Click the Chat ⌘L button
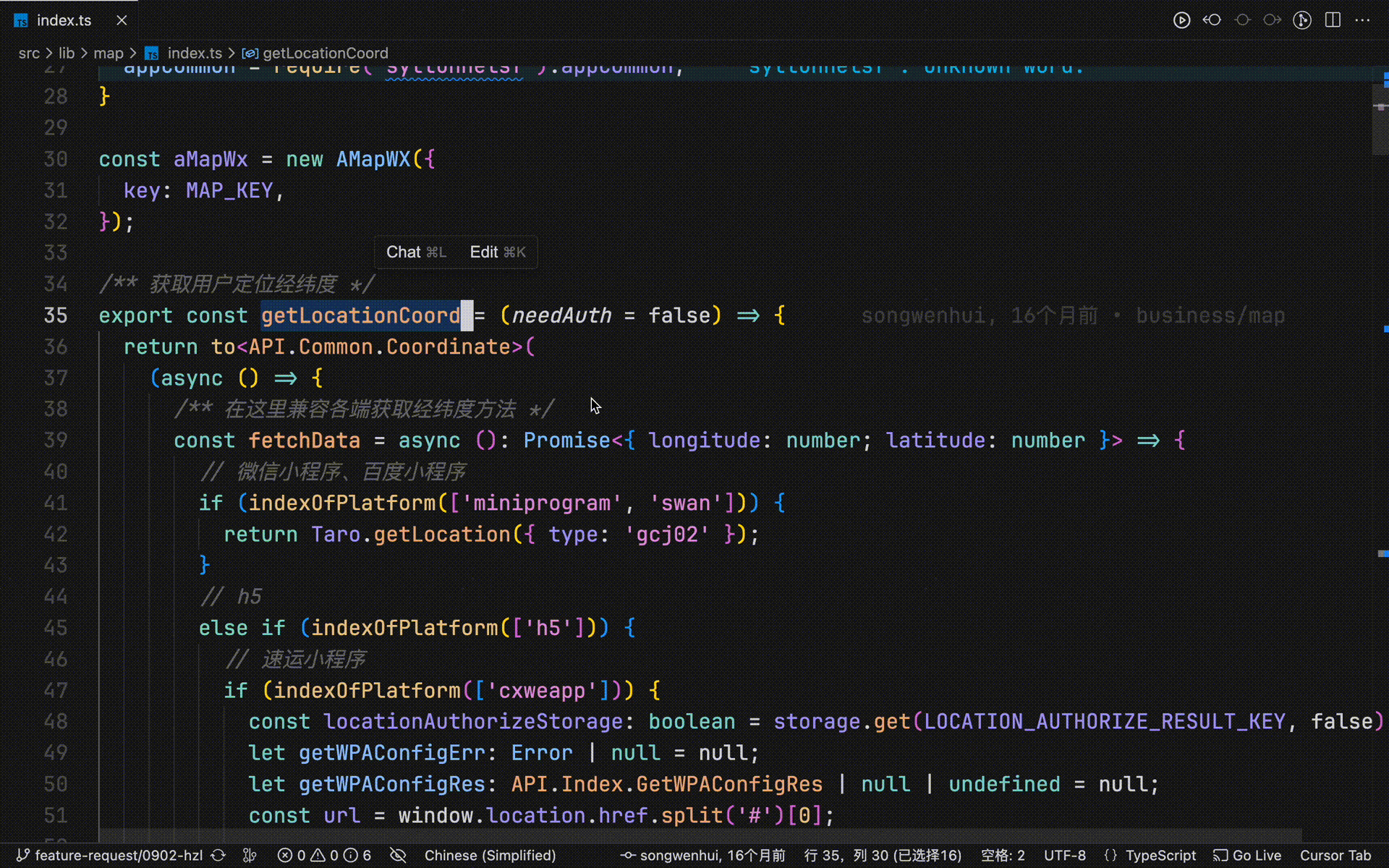 pyautogui.click(x=416, y=252)
